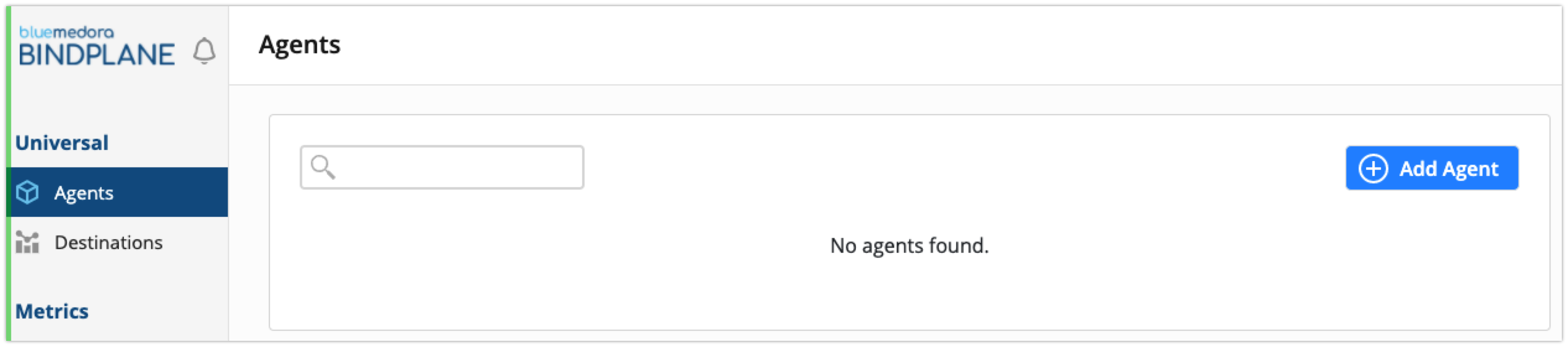Click the Universal section heading
The image size is (1568, 347).
click(62, 143)
